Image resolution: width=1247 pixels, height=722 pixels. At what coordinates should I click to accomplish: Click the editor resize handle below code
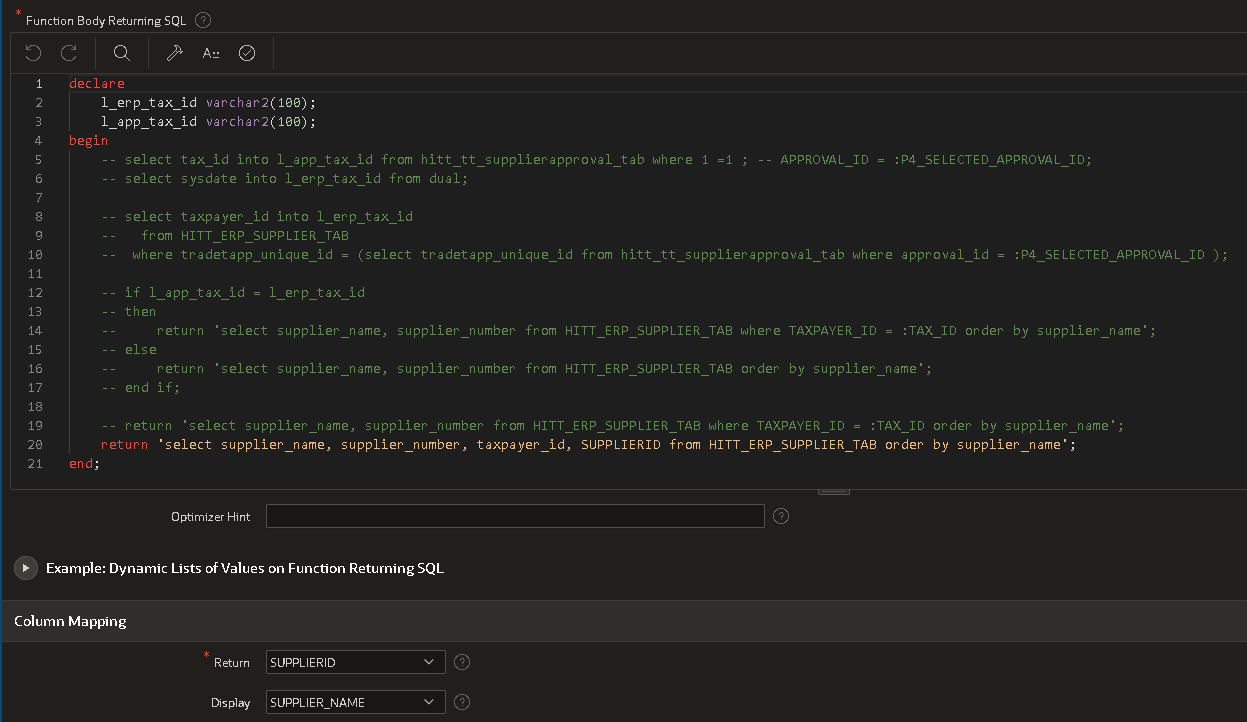834,491
